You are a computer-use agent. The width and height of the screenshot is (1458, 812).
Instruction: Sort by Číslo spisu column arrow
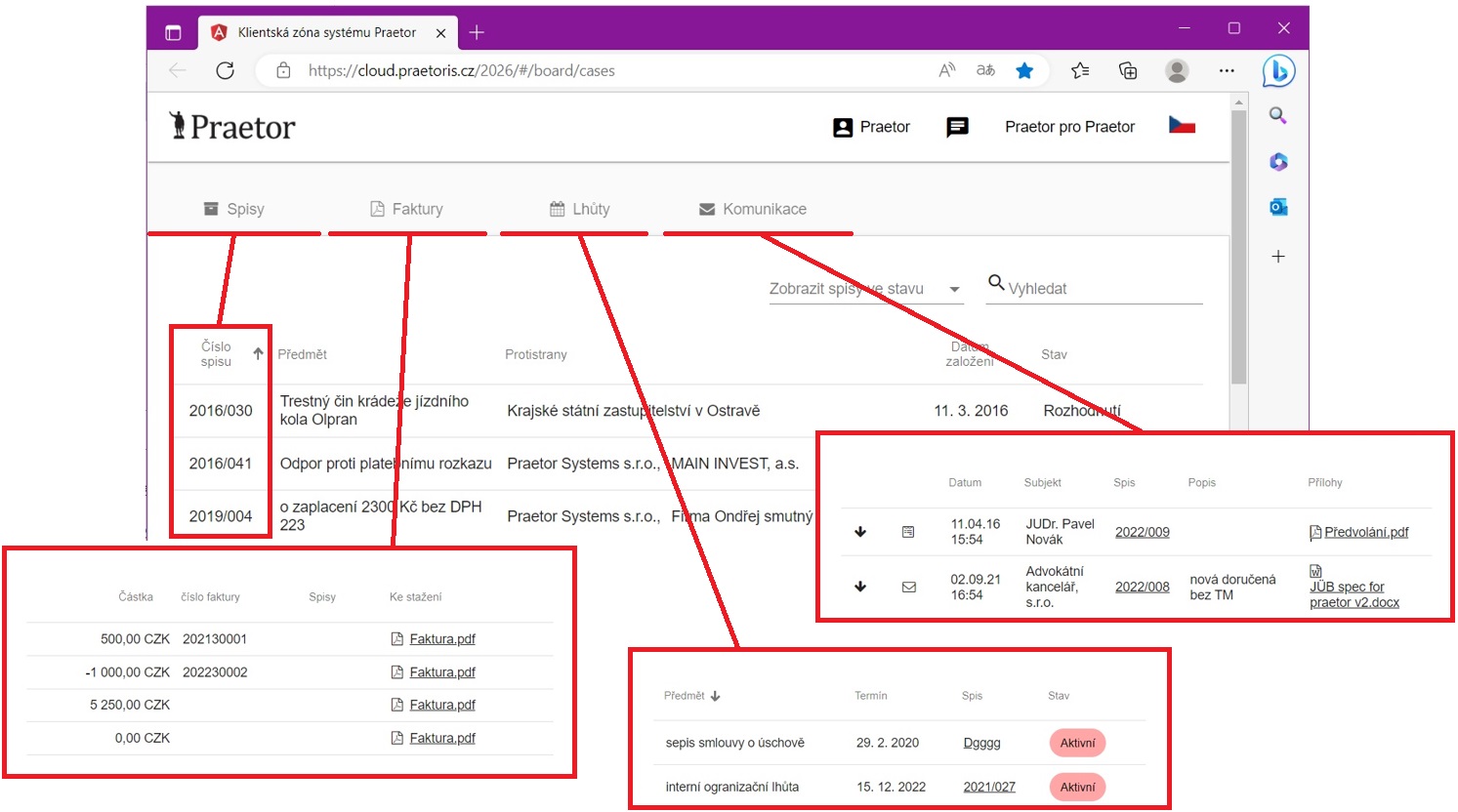258,353
